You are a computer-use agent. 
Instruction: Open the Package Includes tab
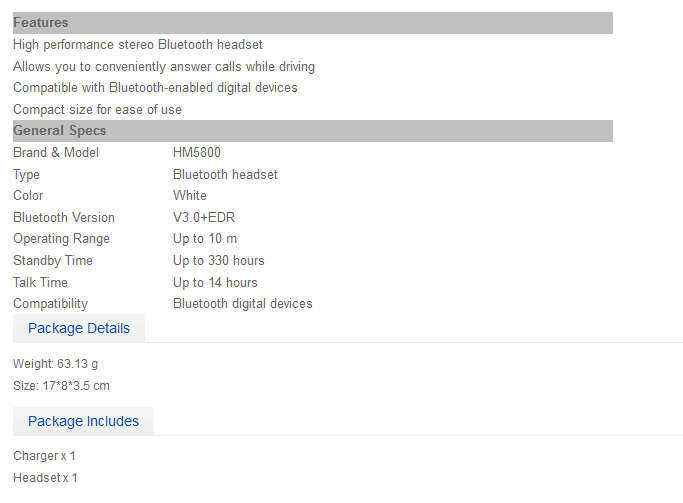point(83,421)
